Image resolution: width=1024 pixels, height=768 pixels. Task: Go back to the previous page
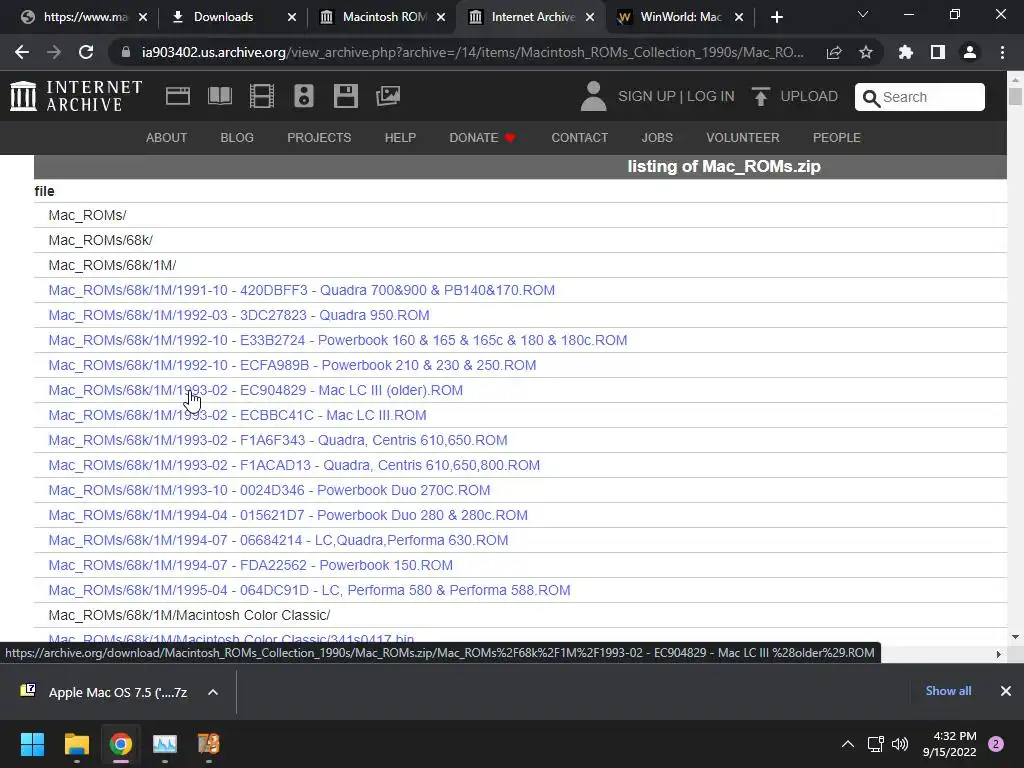pos(22,52)
